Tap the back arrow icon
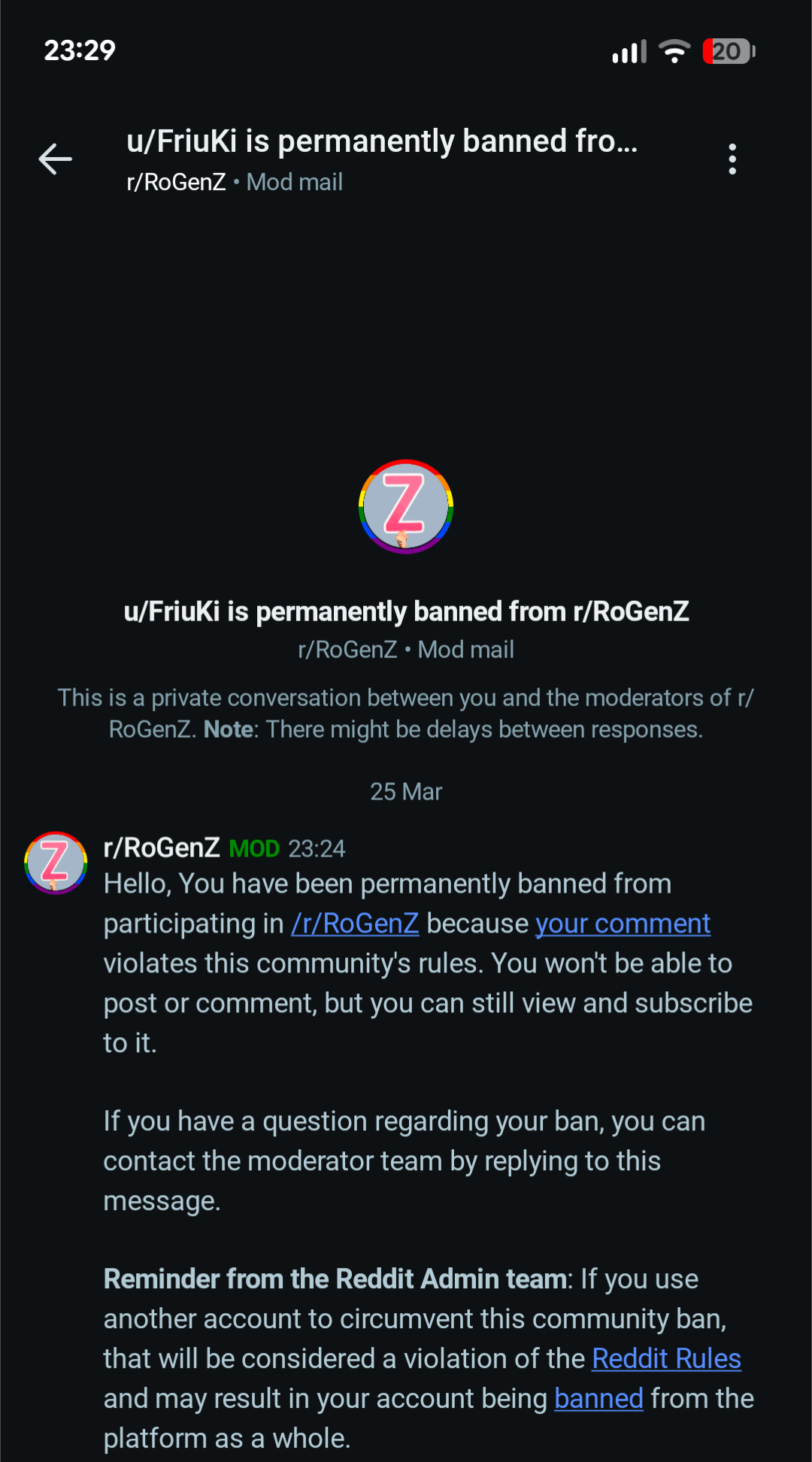 click(x=56, y=159)
